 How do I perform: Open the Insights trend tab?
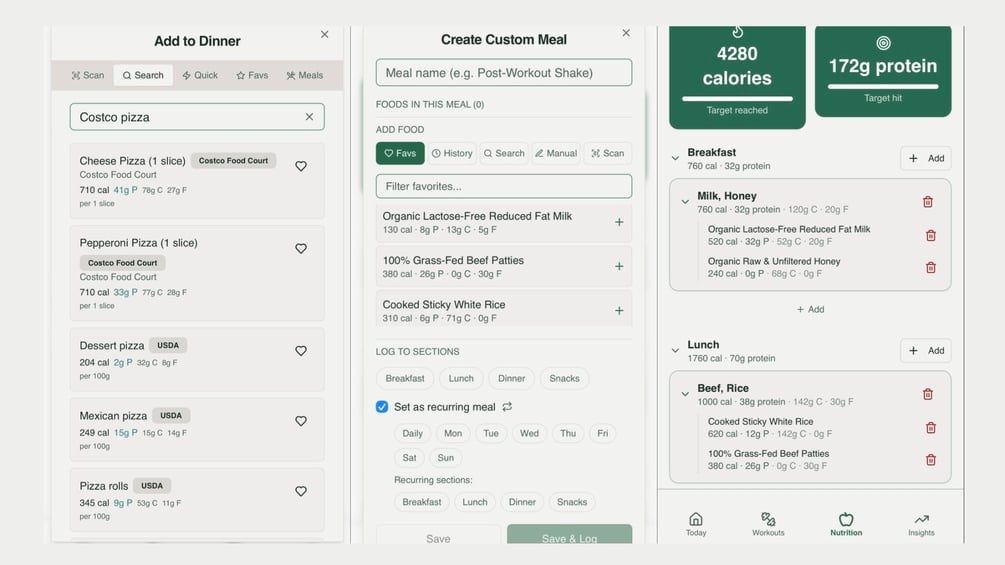(x=921, y=523)
